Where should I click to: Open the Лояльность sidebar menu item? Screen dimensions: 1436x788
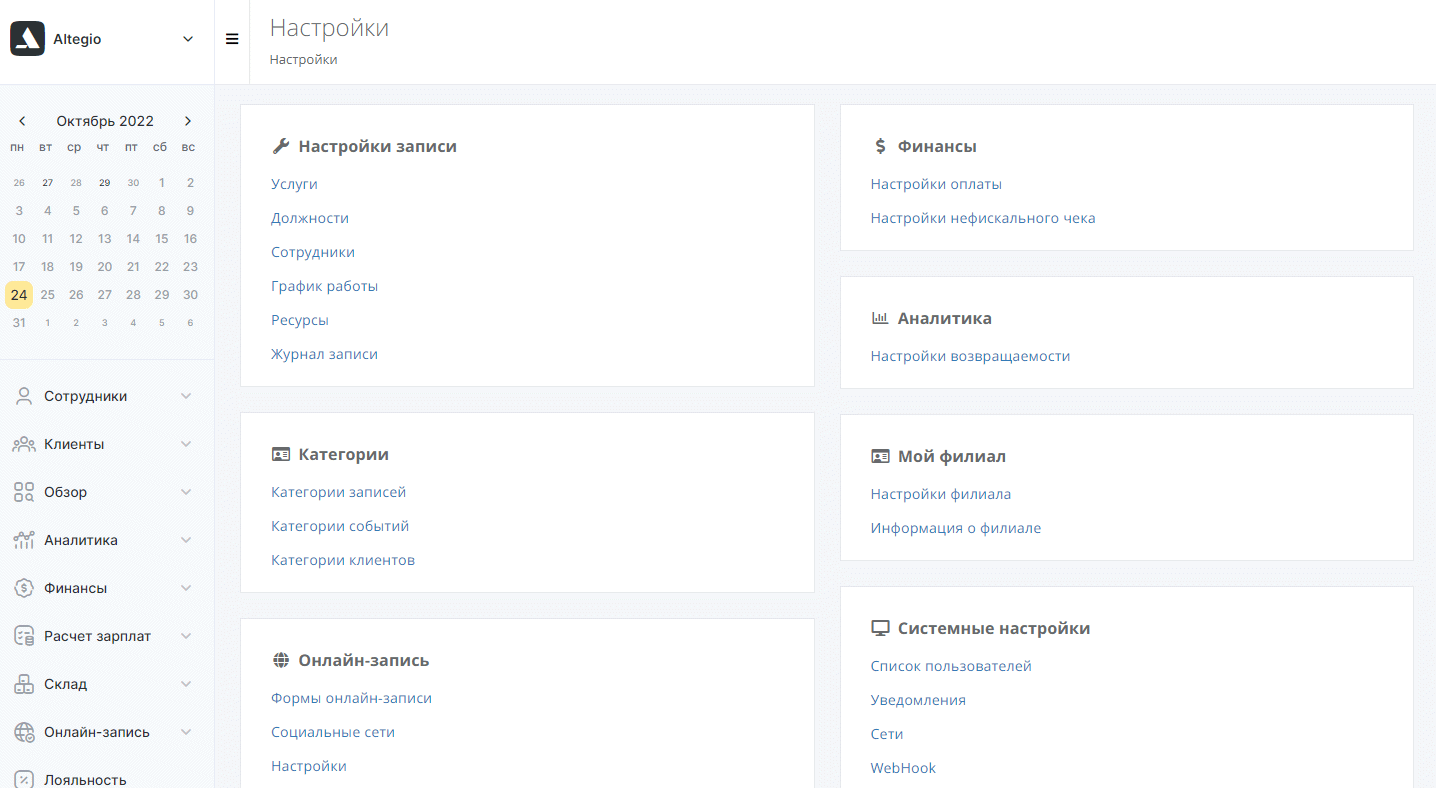coord(85,779)
